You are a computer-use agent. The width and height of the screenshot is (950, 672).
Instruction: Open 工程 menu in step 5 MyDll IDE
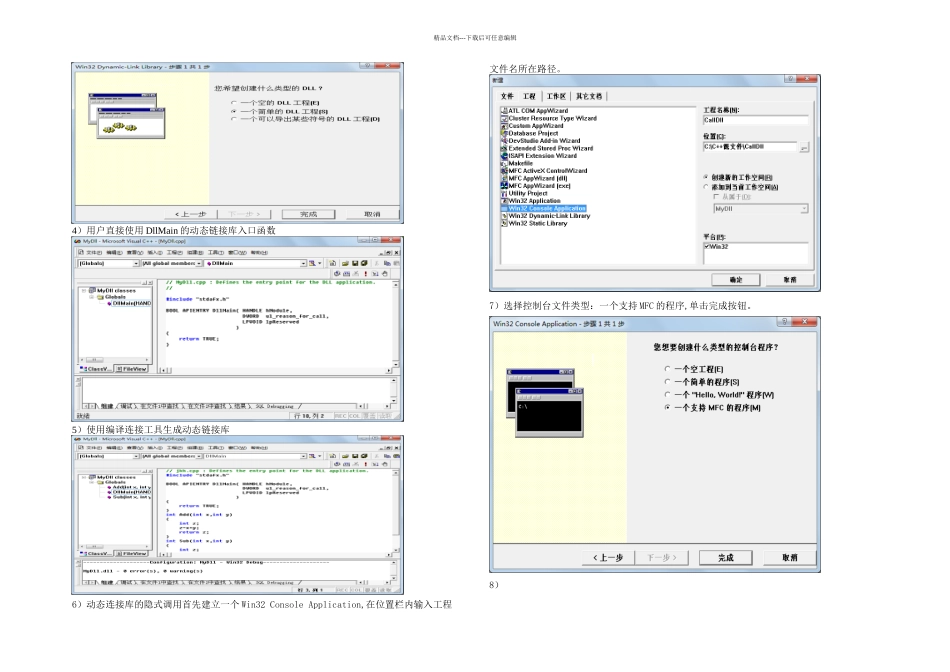pos(174,448)
